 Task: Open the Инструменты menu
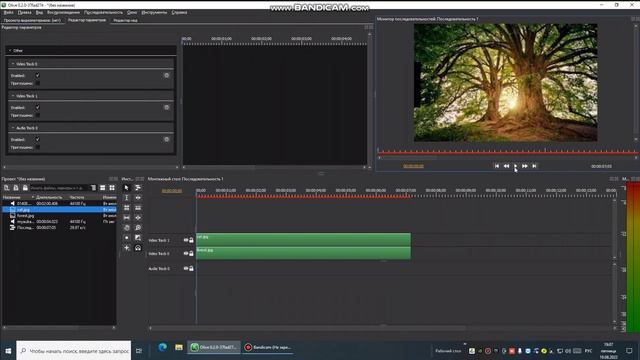pos(154,13)
